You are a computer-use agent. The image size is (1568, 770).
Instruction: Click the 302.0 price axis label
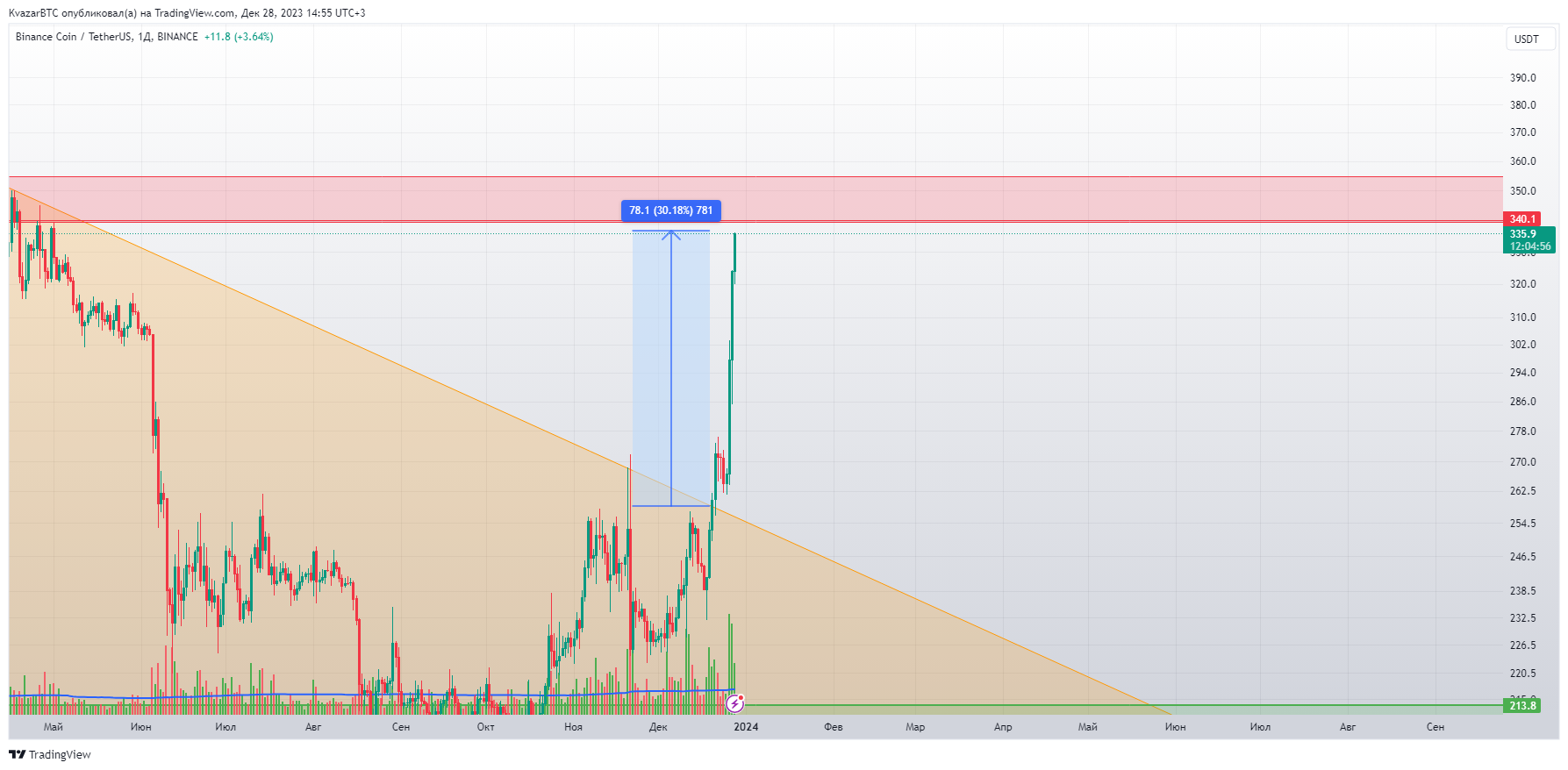click(x=1523, y=345)
